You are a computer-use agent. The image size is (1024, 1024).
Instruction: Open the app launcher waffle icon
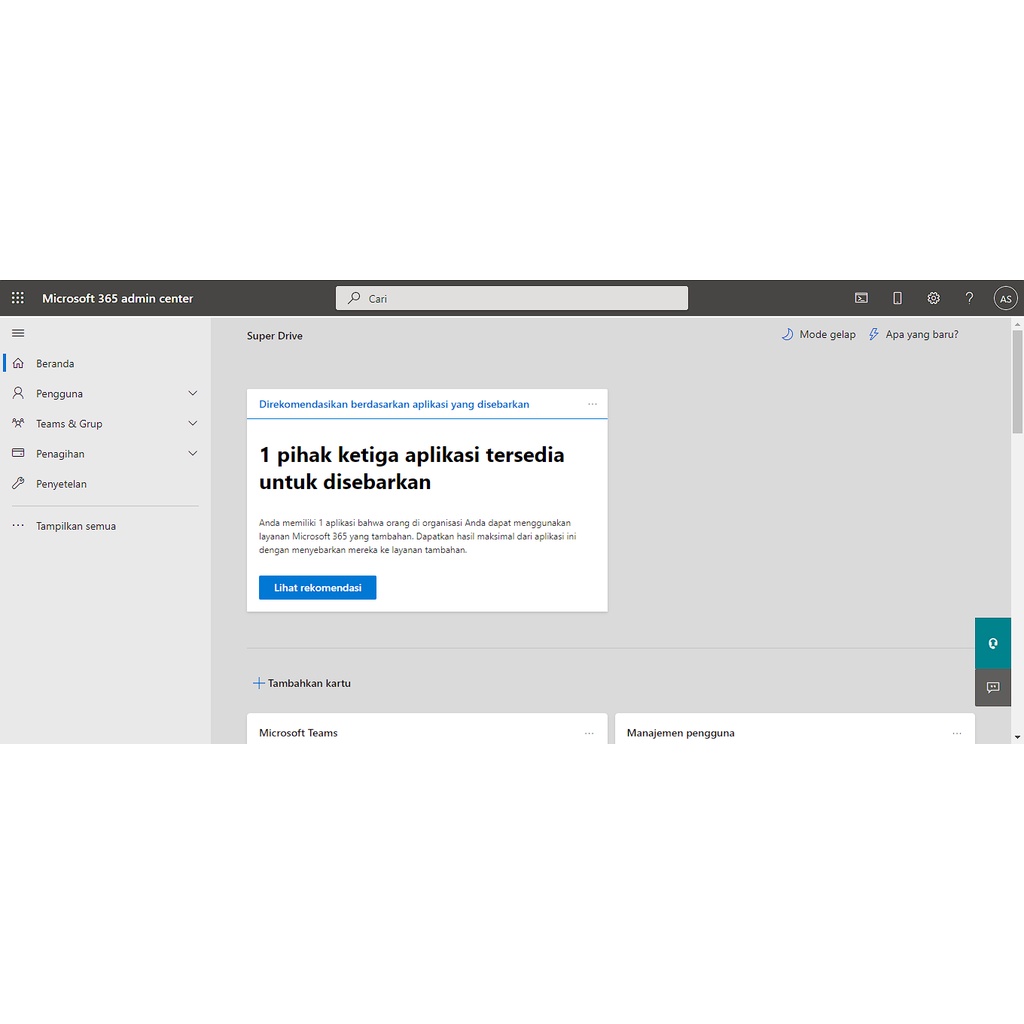pyautogui.click(x=17, y=297)
